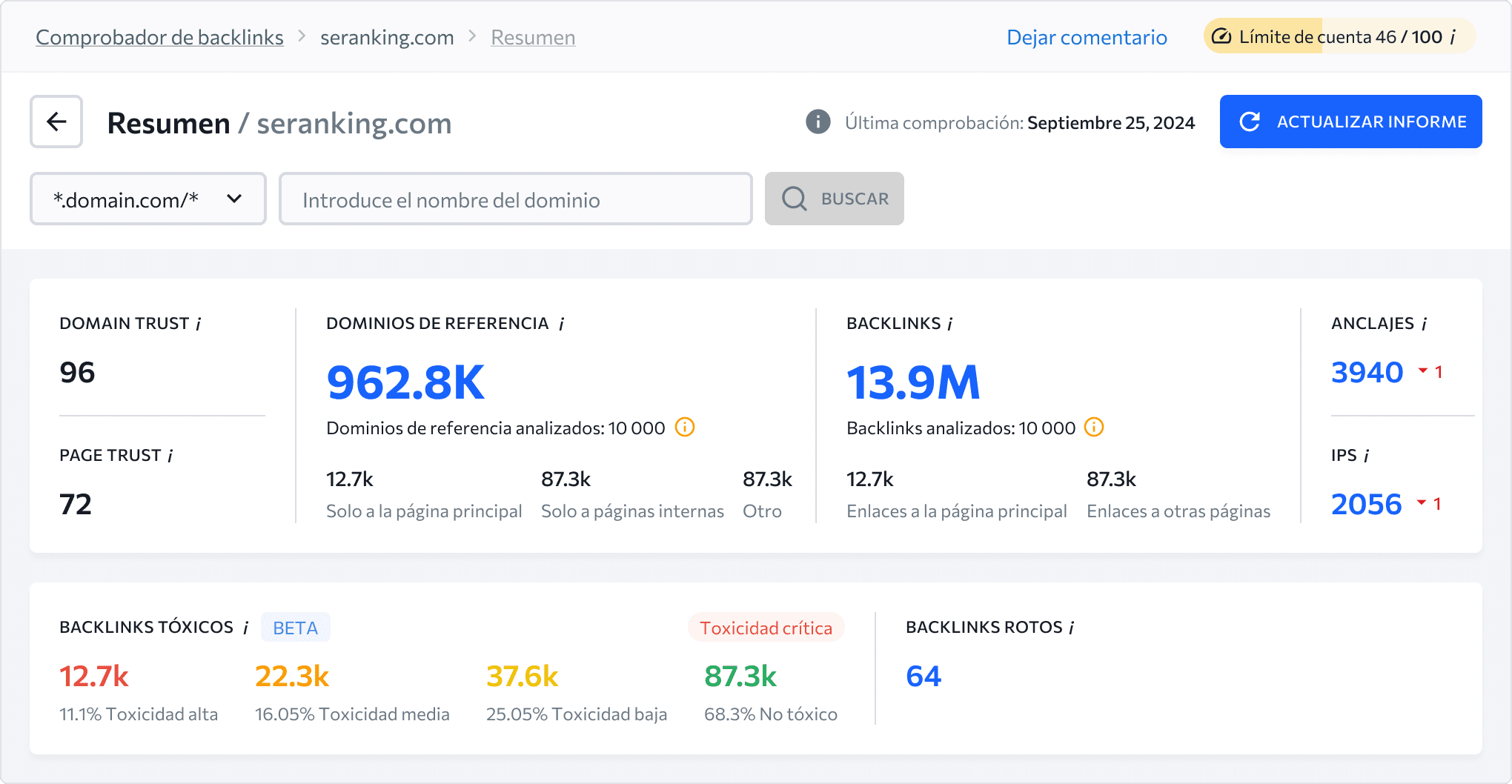The image size is (1512, 784).
Task: Click info icon after Límite de cuenta 46 / 100
Action: [x=1453, y=37]
